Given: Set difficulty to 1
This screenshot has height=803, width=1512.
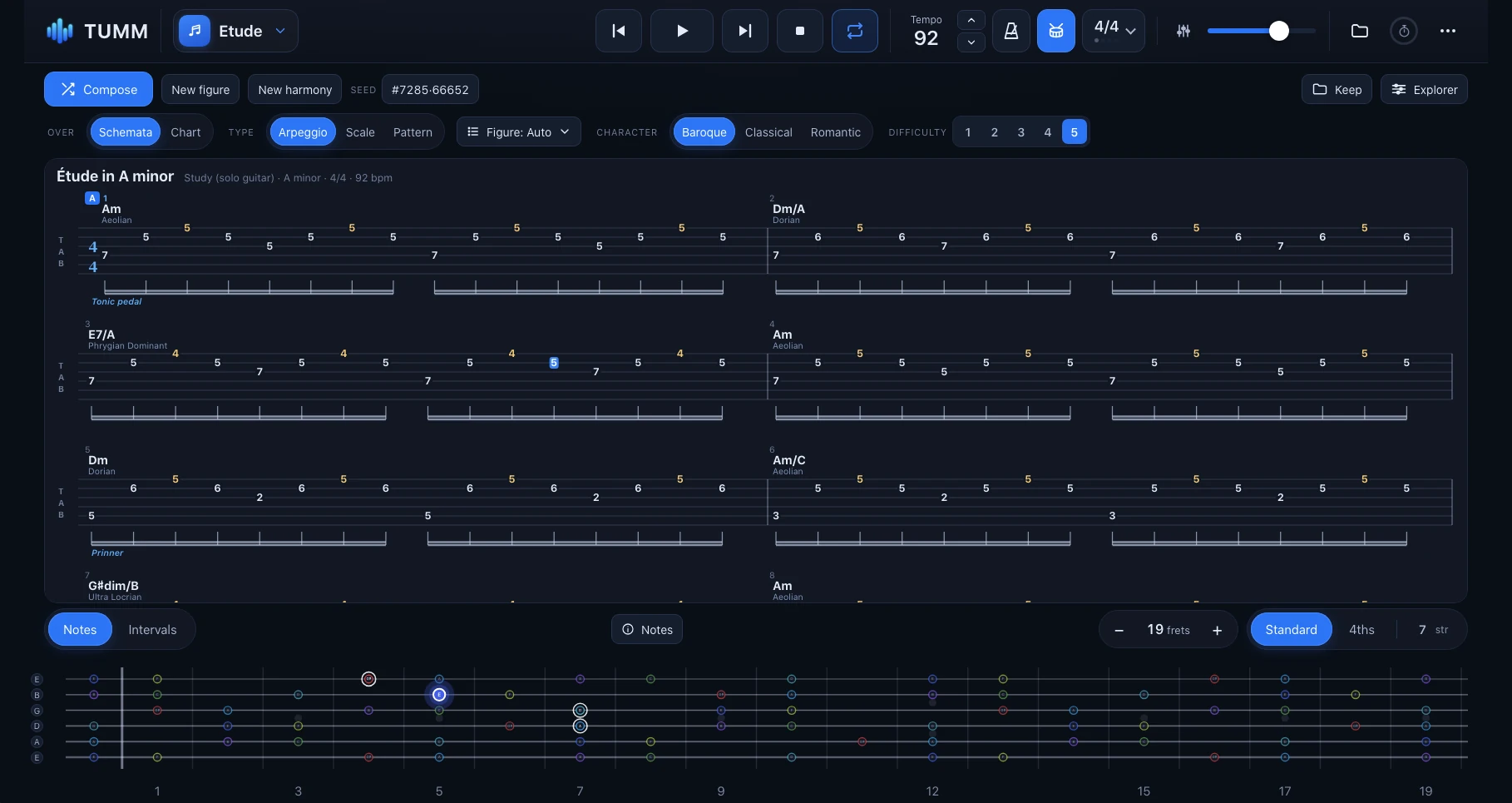Looking at the screenshot, I should tap(968, 131).
